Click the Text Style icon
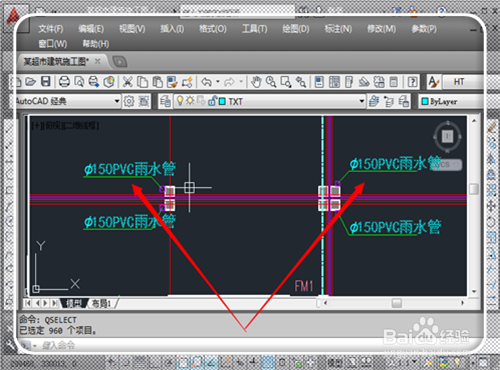500x370 pixels. click(433, 82)
